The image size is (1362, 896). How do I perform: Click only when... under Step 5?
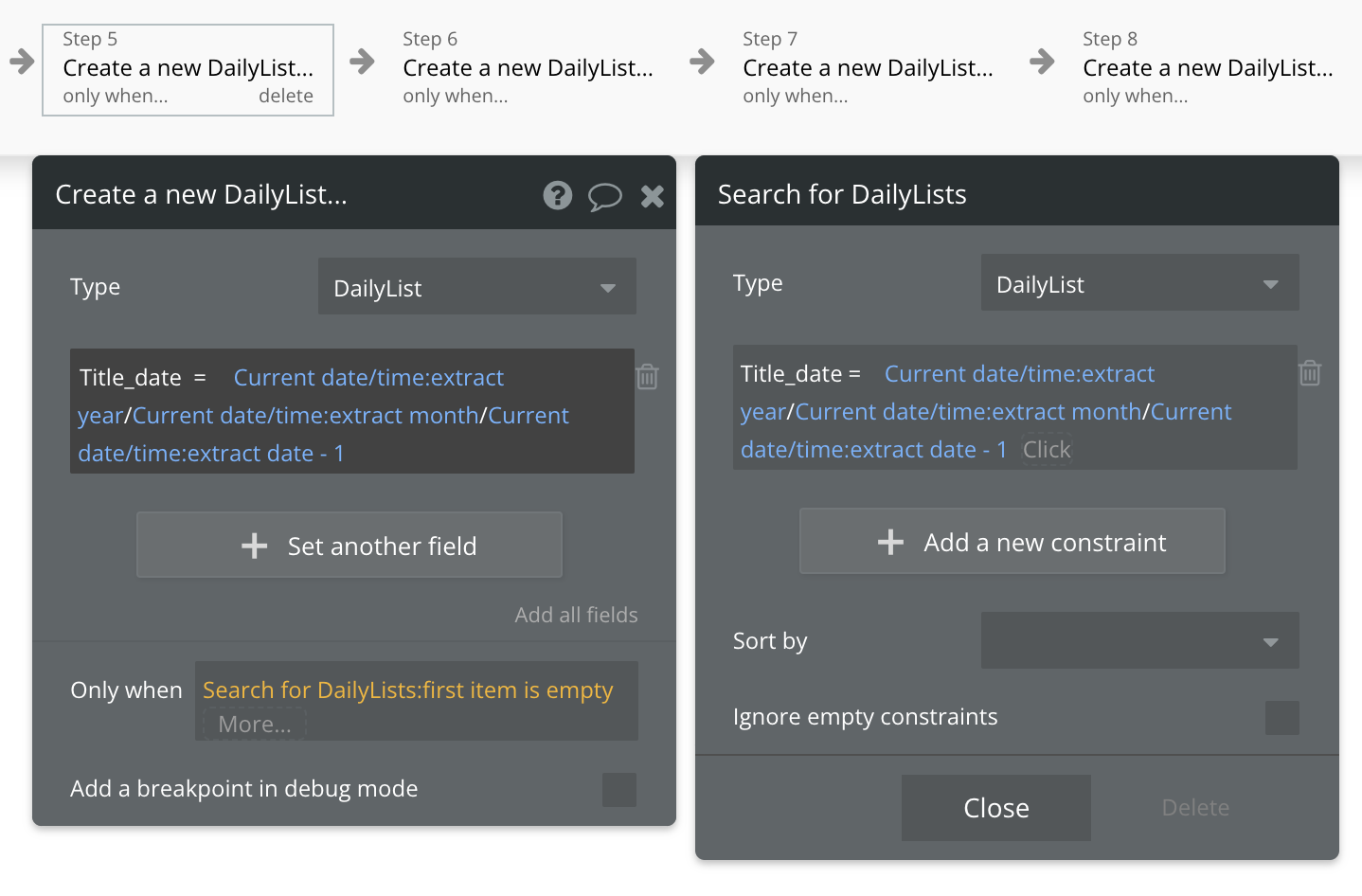pyautogui.click(x=116, y=96)
